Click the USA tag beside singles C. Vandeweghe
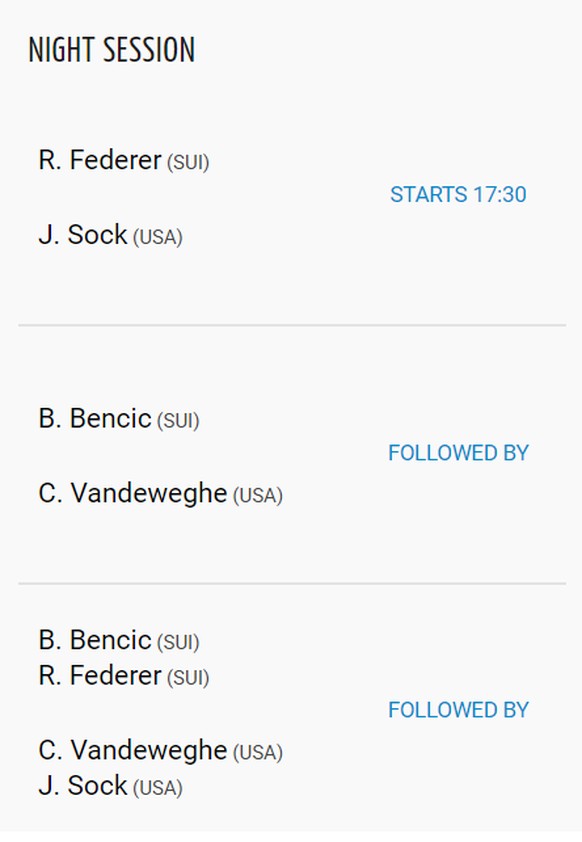Viewport: 582px width, 842px height. (x=258, y=496)
